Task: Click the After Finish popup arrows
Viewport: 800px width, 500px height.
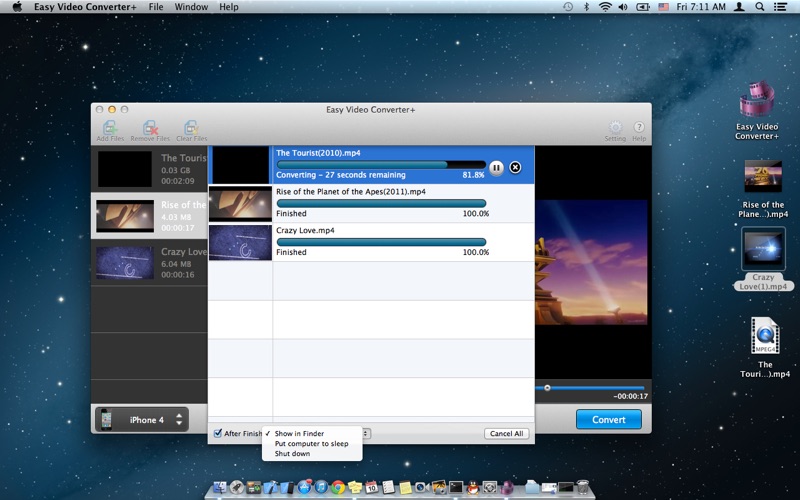Action: click(x=366, y=433)
